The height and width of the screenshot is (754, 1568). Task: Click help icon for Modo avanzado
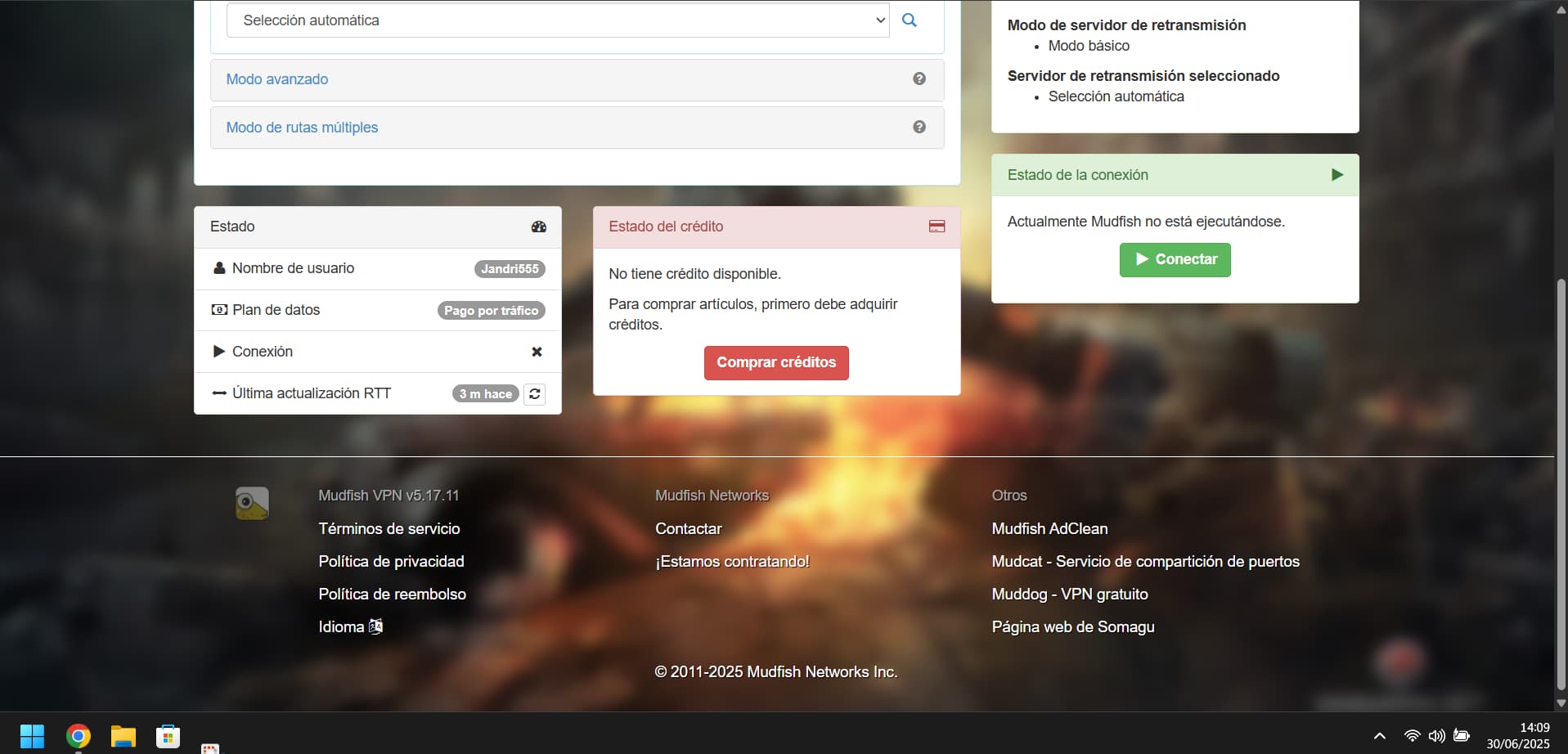[x=919, y=79]
